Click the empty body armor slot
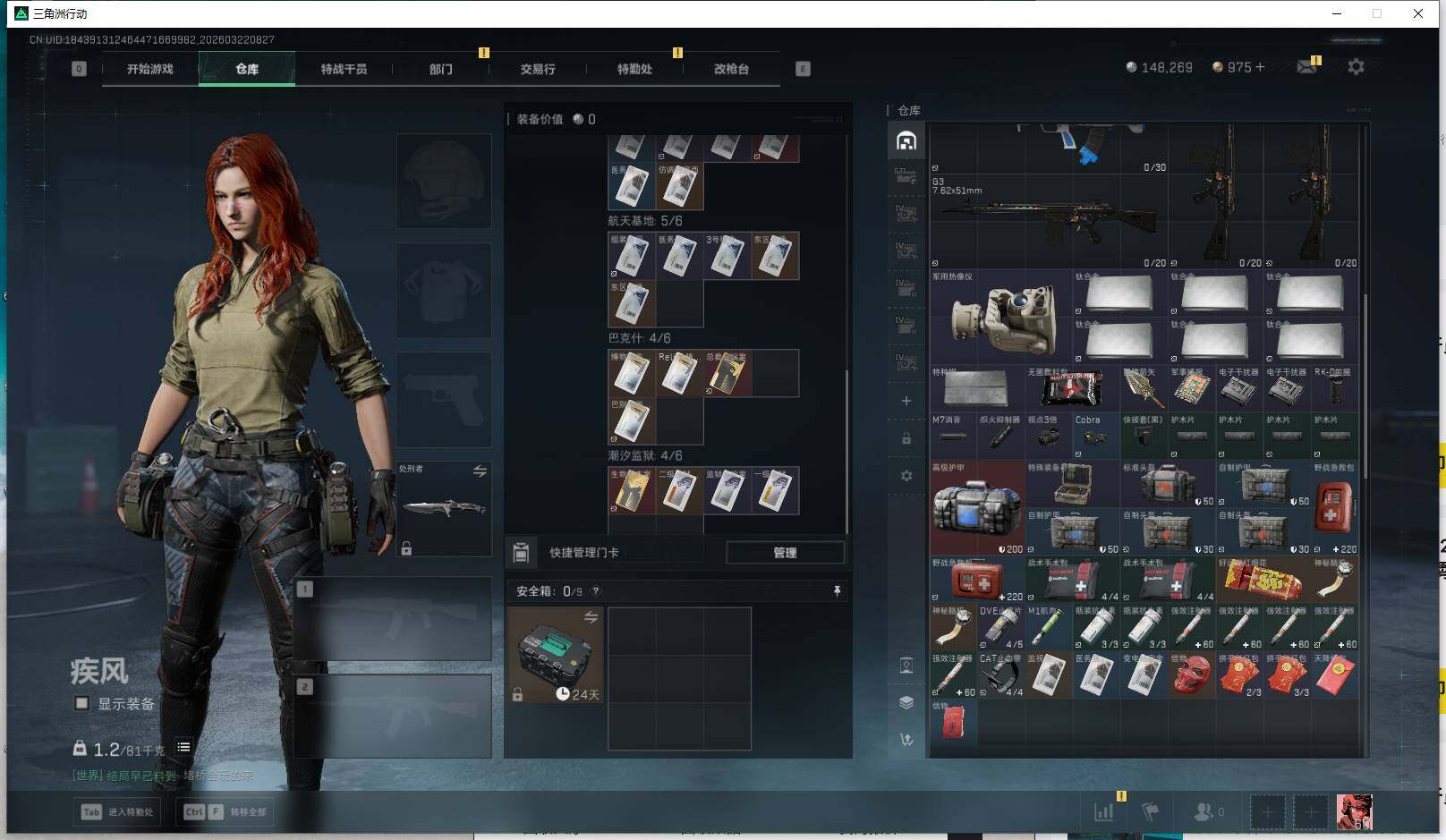 click(x=444, y=290)
